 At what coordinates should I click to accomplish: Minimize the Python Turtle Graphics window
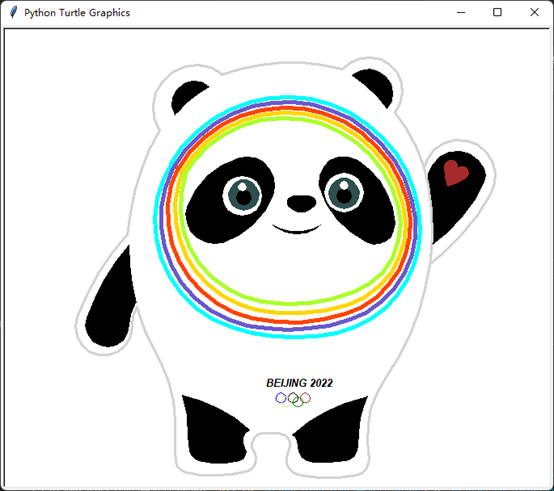(461, 12)
